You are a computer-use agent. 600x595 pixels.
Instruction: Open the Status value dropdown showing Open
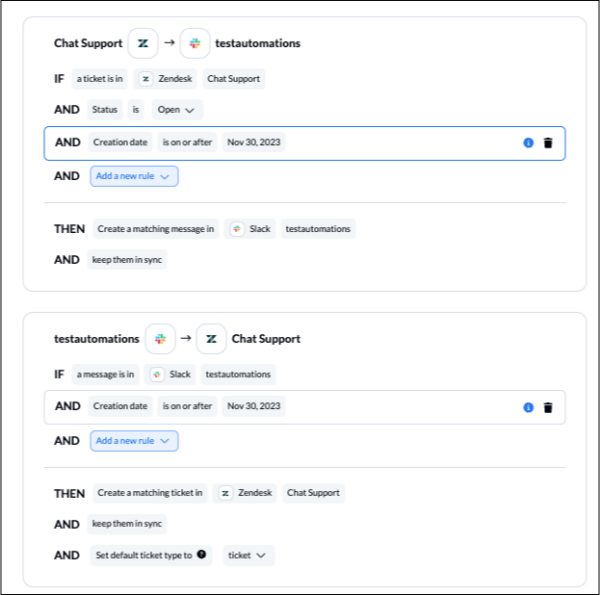click(x=175, y=110)
